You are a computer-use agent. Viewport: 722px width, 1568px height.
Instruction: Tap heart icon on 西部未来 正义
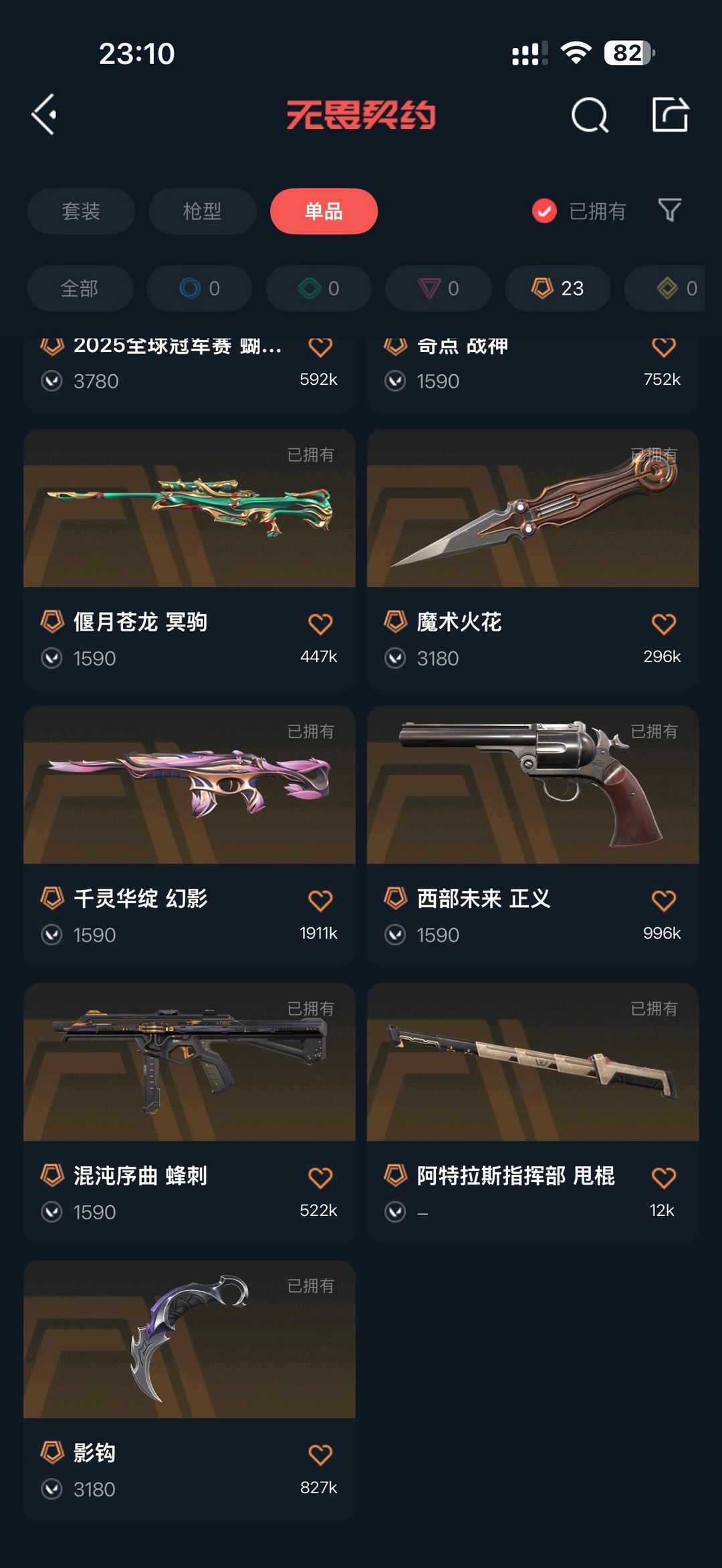click(x=663, y=901)
